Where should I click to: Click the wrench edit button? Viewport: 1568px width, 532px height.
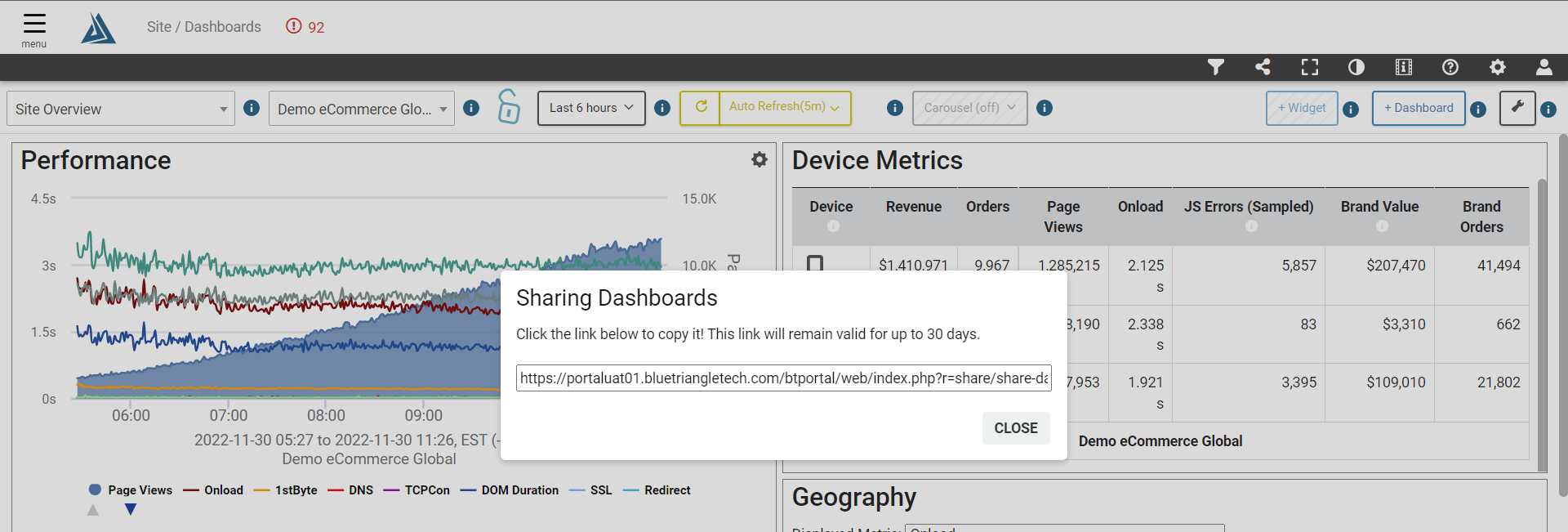click(x=1517, y=108)
